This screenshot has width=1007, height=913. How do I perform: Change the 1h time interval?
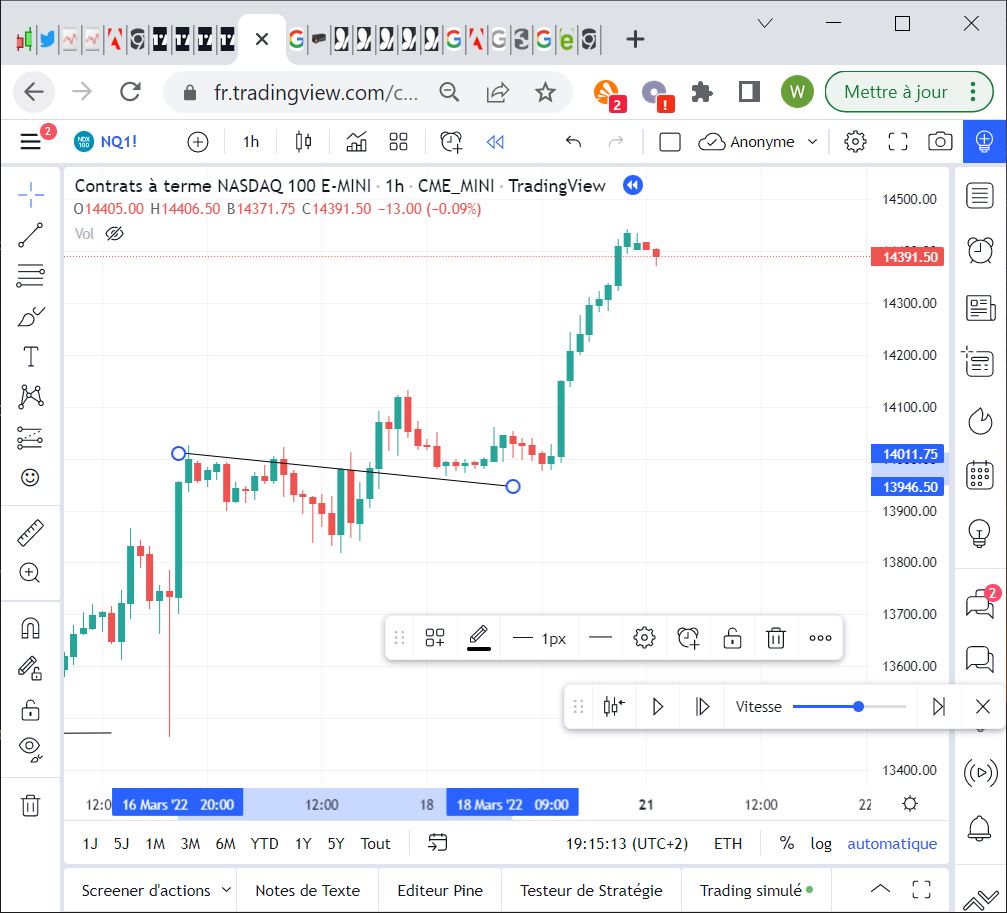tap(250, 142)
